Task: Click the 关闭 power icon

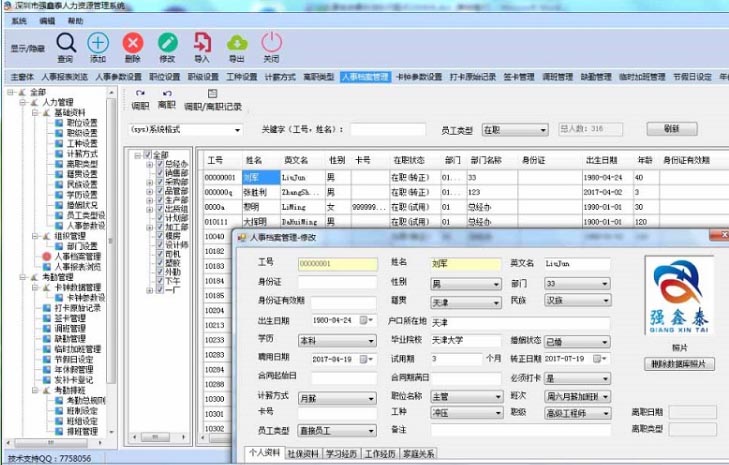Action: [x=271, y=43]
